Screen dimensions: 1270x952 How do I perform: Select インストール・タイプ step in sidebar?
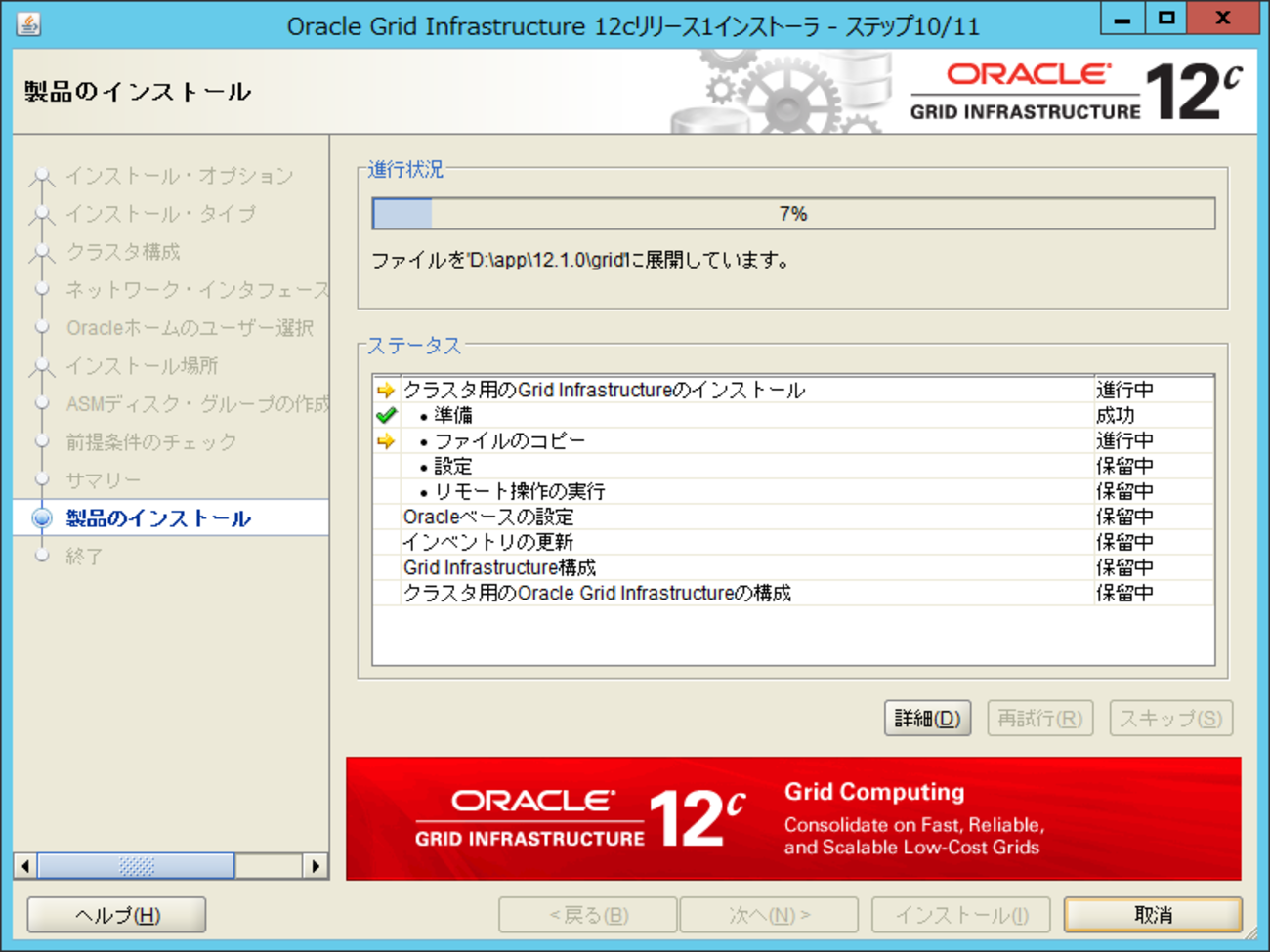pos(161,214)
